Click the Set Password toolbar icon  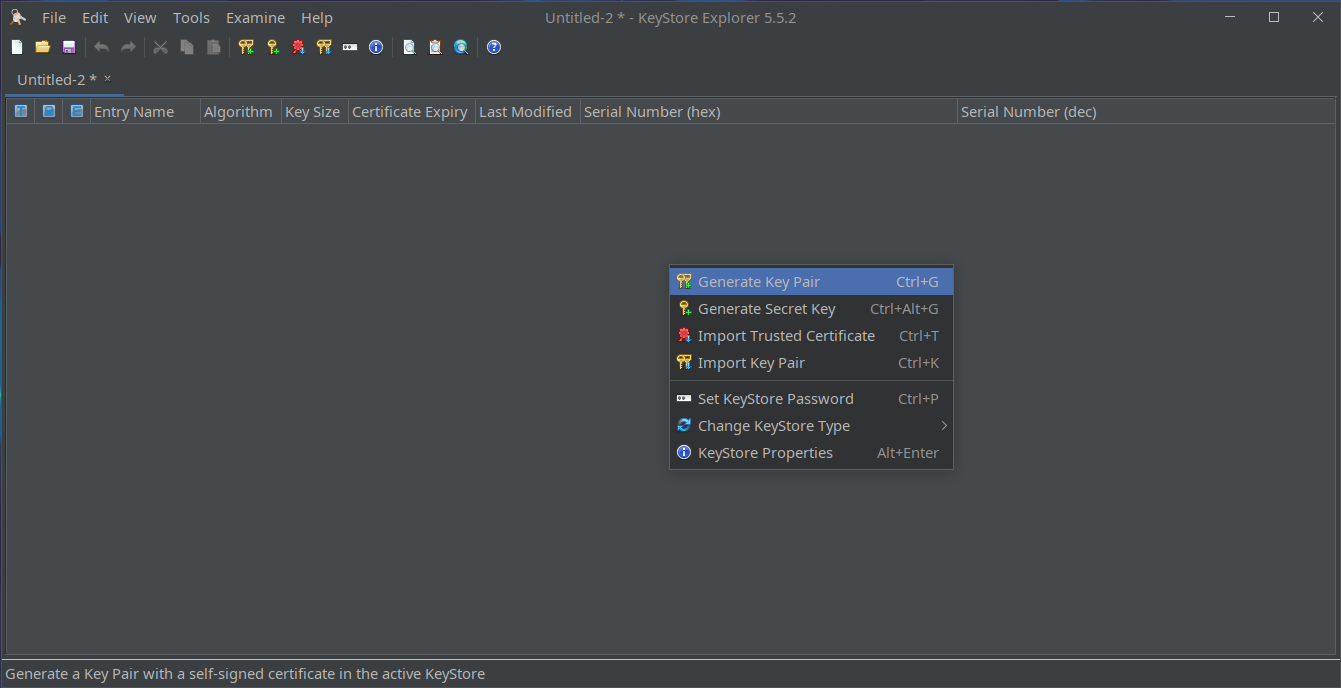point(350,47)
